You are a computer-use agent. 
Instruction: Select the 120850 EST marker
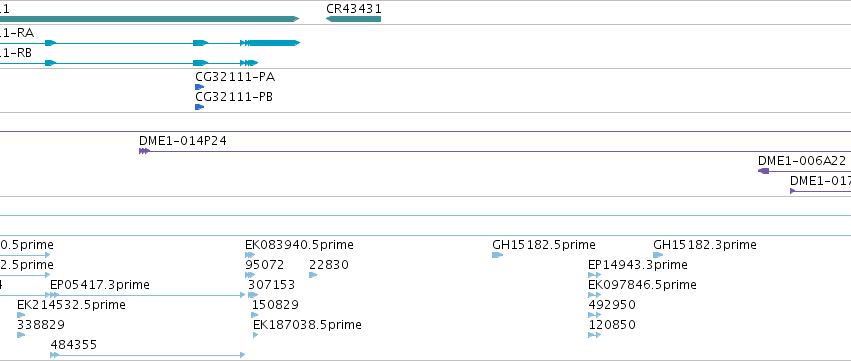click(594, 335)
